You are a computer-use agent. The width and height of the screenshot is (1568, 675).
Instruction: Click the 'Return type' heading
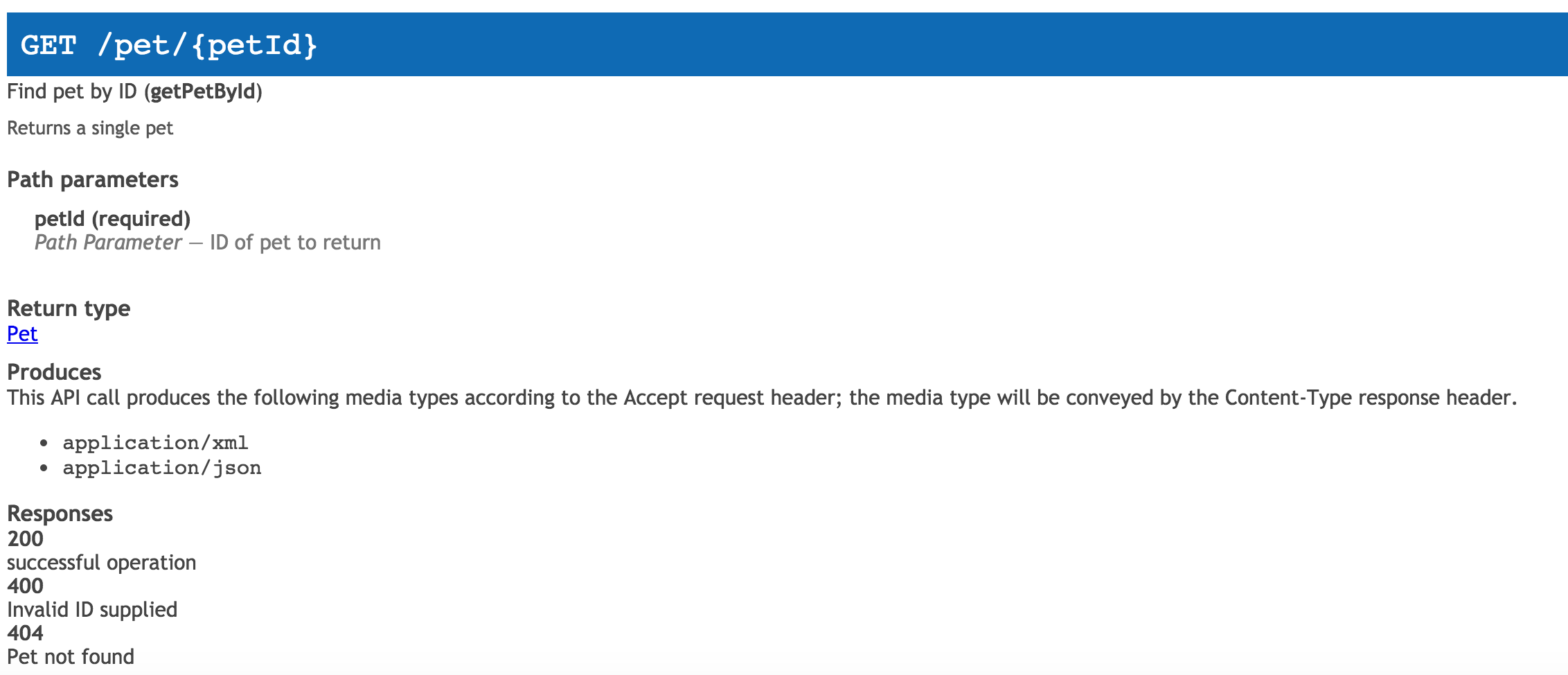pos(69,308)
